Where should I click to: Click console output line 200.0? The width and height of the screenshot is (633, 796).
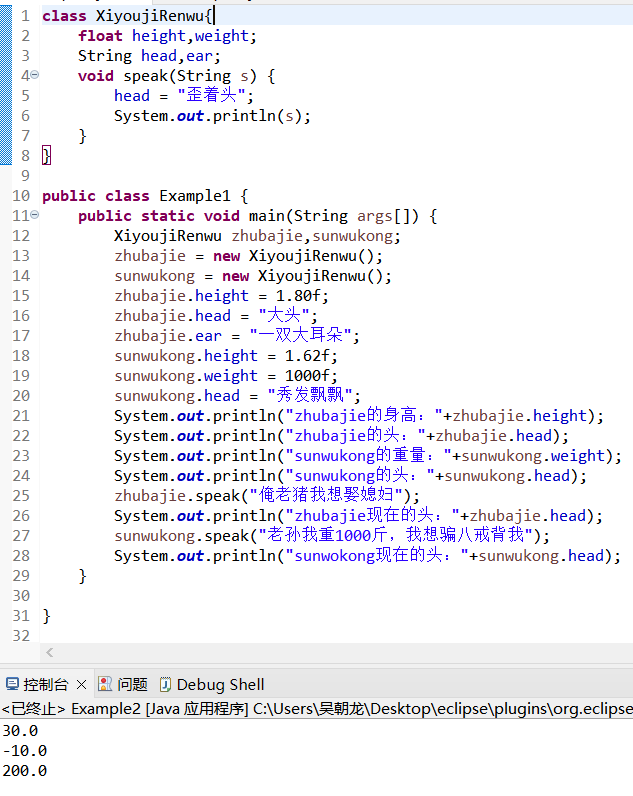(x=25, y=771)
